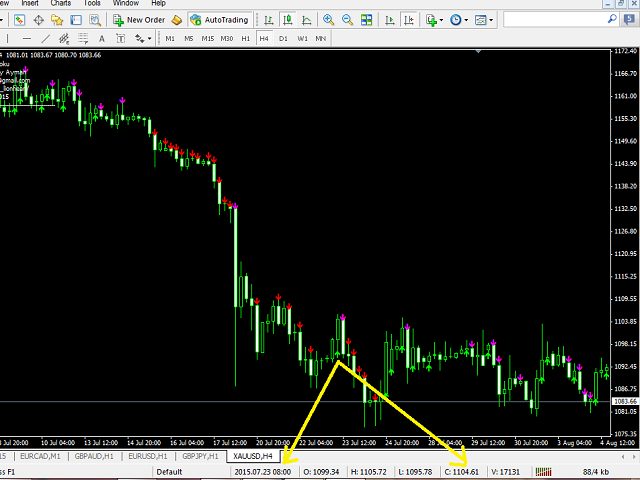Image resolution: width=640 pixels, height=480 pixels.
Task: Click the Default profile in status bar
Action: click(169, 472)
